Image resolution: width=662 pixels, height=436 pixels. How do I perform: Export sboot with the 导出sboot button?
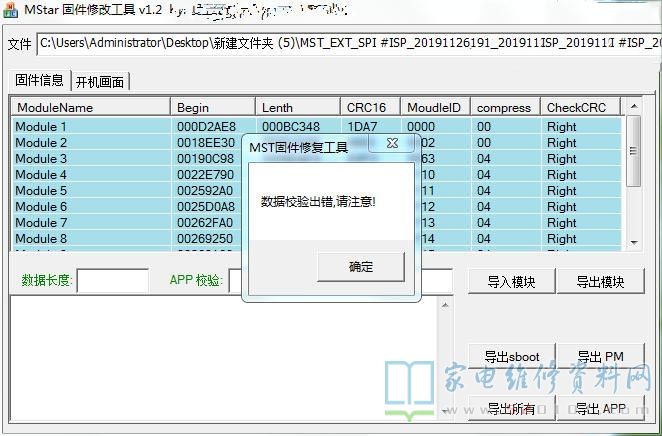pyautogui.click(x=511, y=357)
